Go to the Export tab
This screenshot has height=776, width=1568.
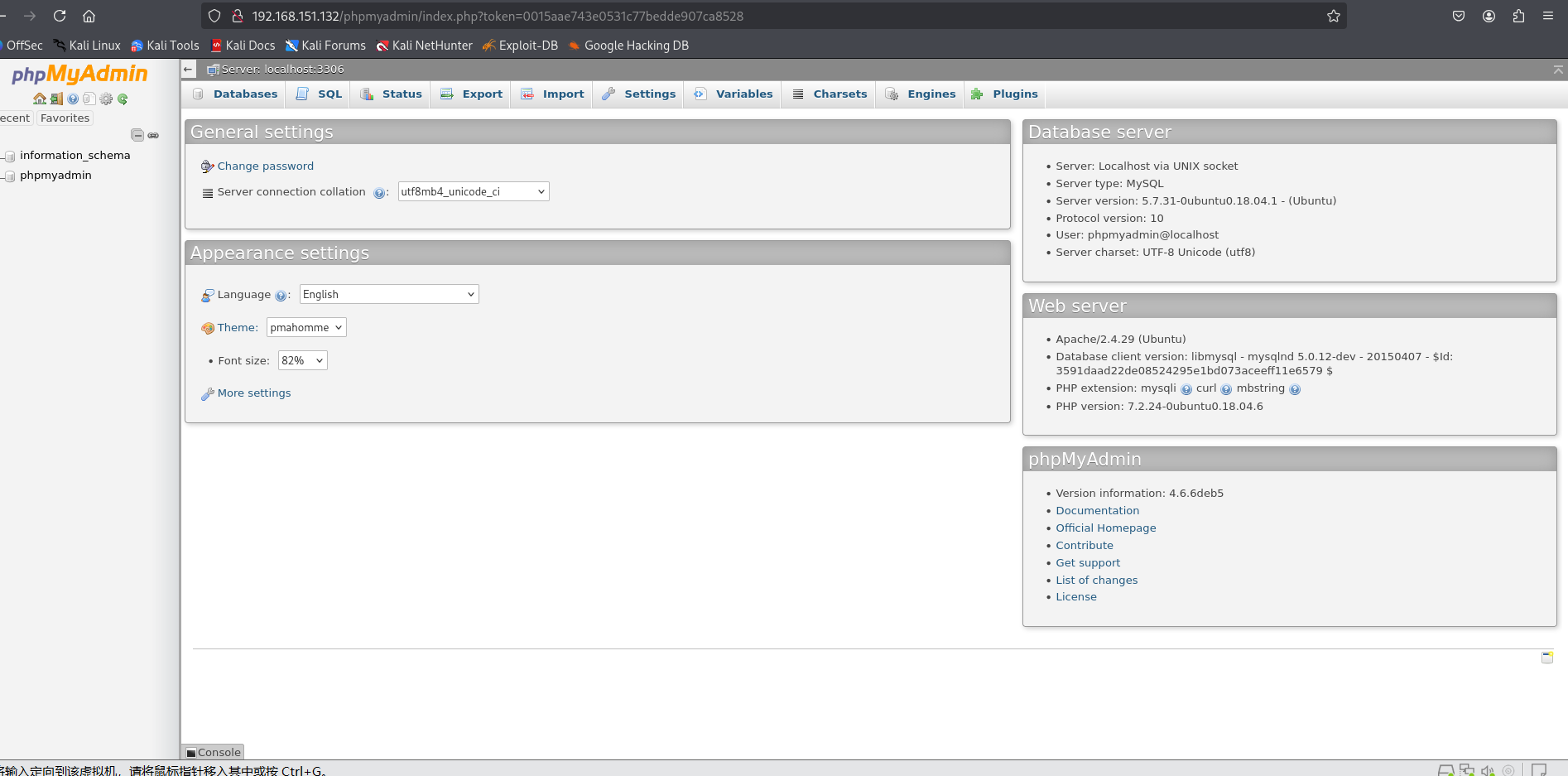(471, 94)
